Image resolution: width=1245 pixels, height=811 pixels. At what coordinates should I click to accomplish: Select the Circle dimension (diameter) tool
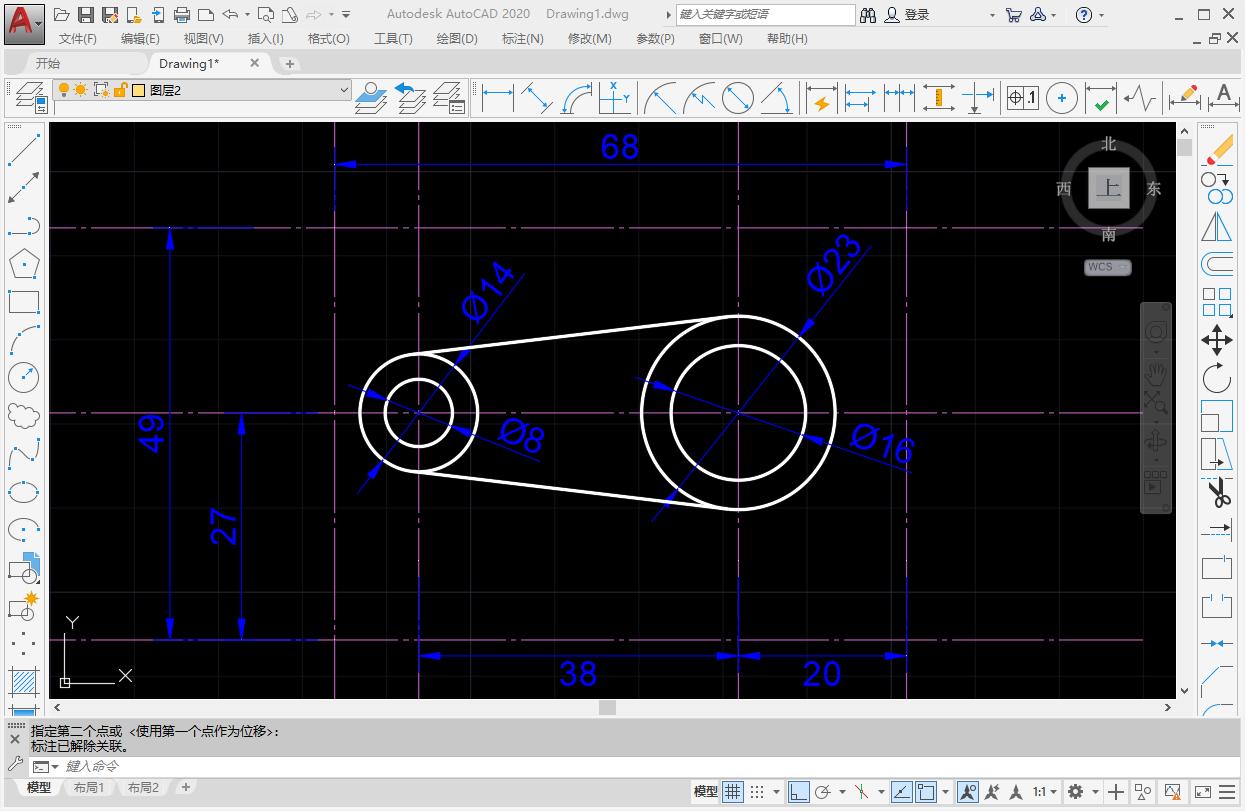click(x=737, y=98)
